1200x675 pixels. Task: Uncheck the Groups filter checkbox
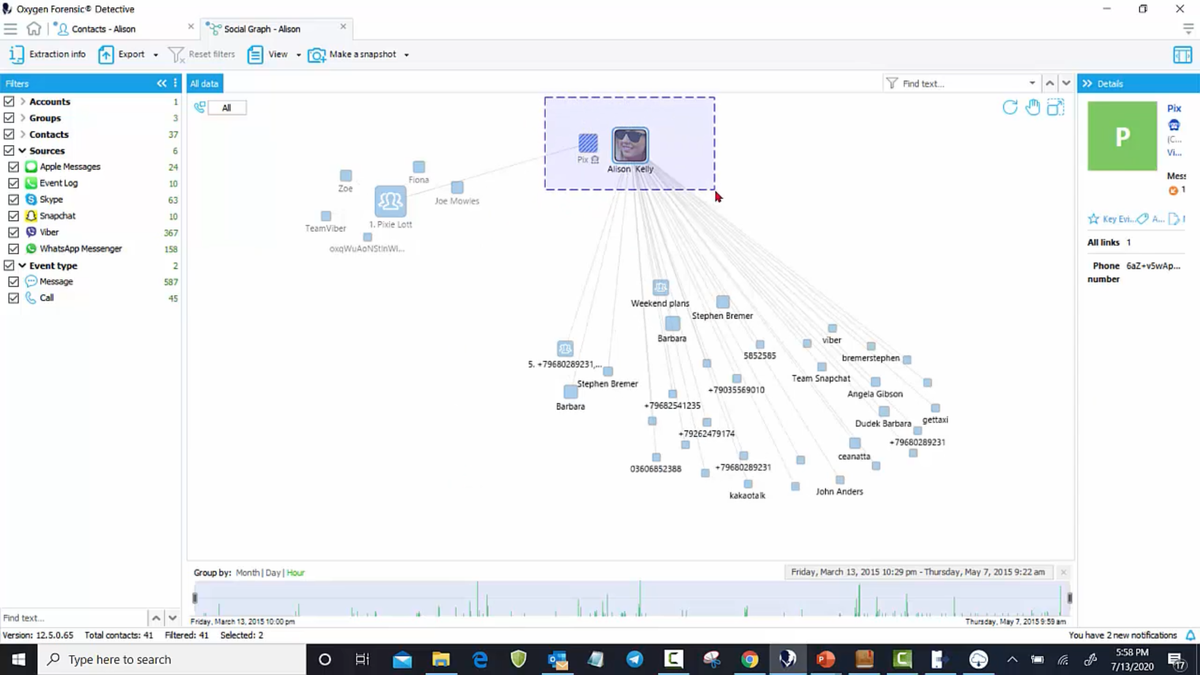(x=9, y=118)
